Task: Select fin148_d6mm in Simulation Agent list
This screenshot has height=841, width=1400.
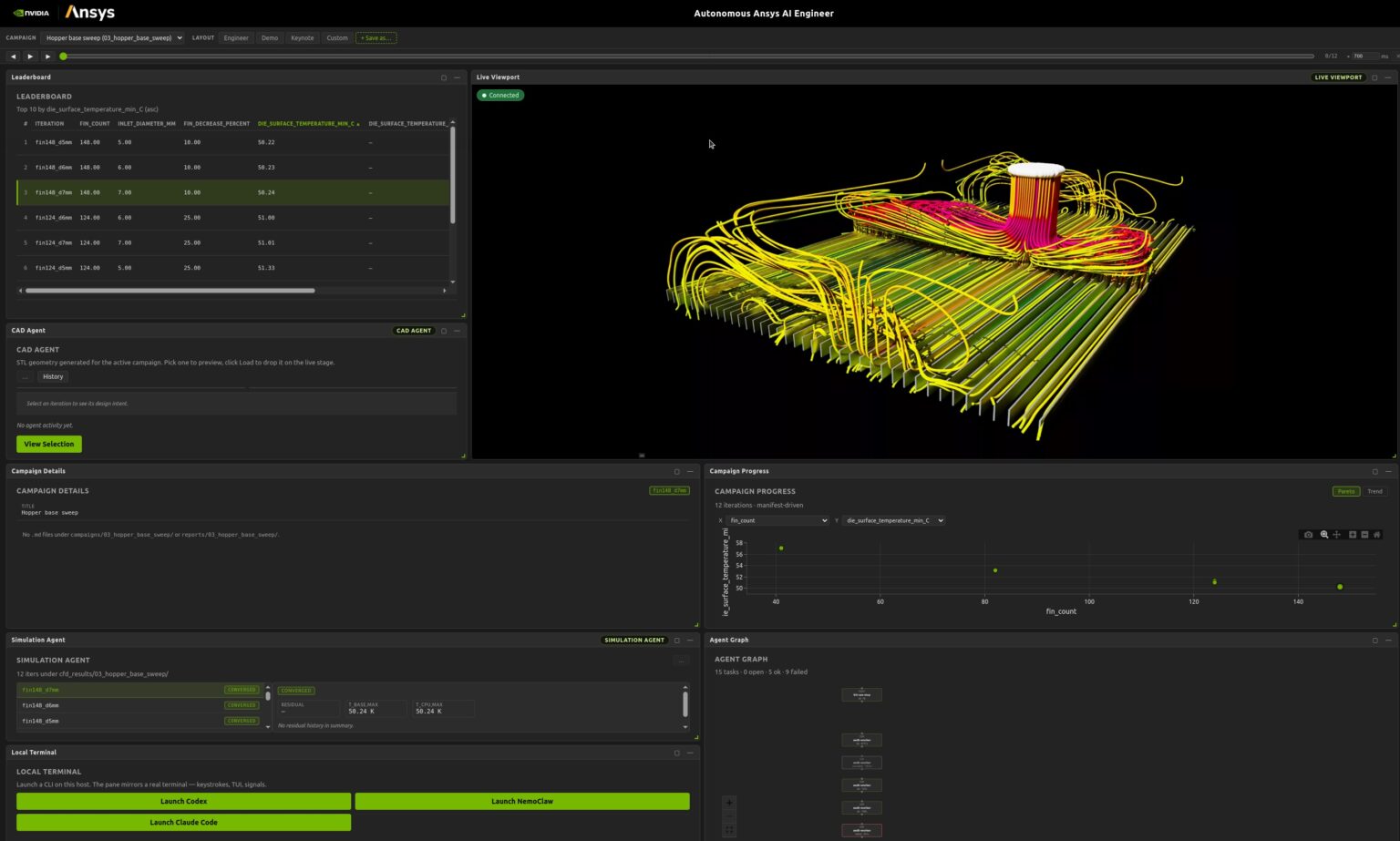Action: pos(139,705)
